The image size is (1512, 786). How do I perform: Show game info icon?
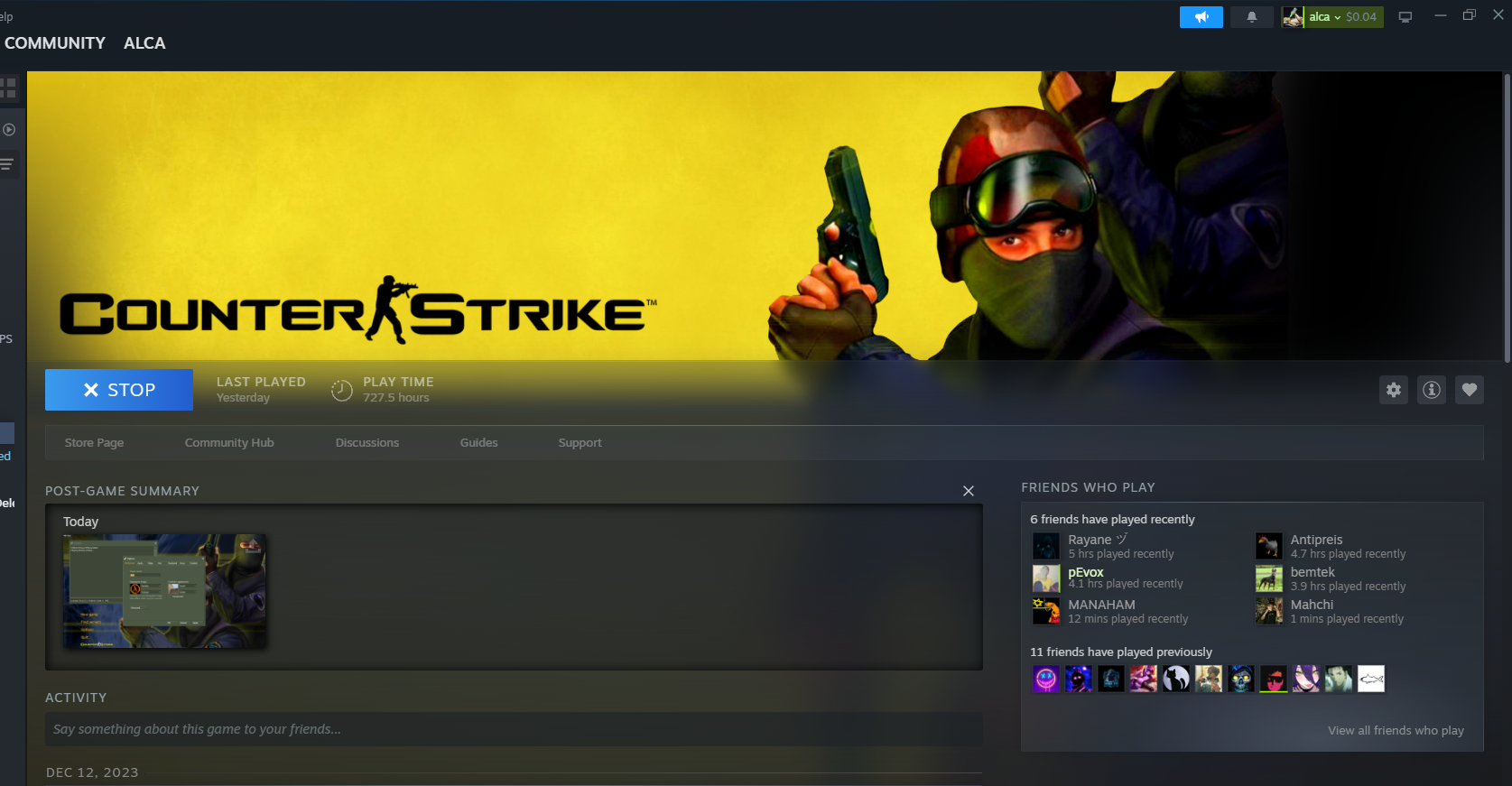[1432, 390]
